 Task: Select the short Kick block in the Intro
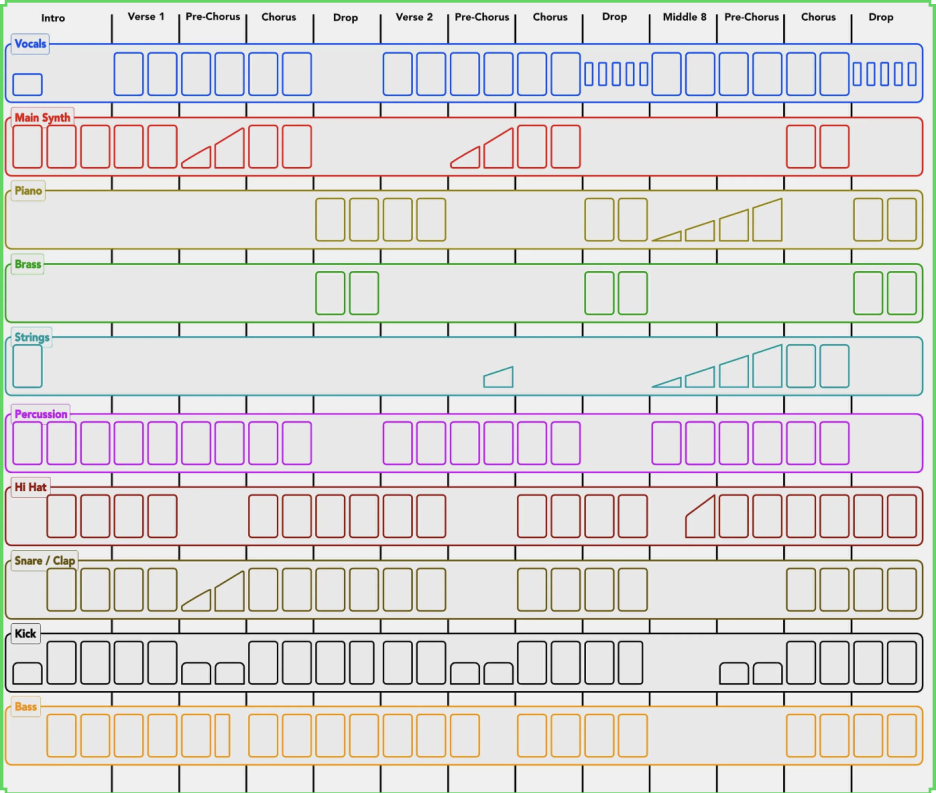pos(27,673)
